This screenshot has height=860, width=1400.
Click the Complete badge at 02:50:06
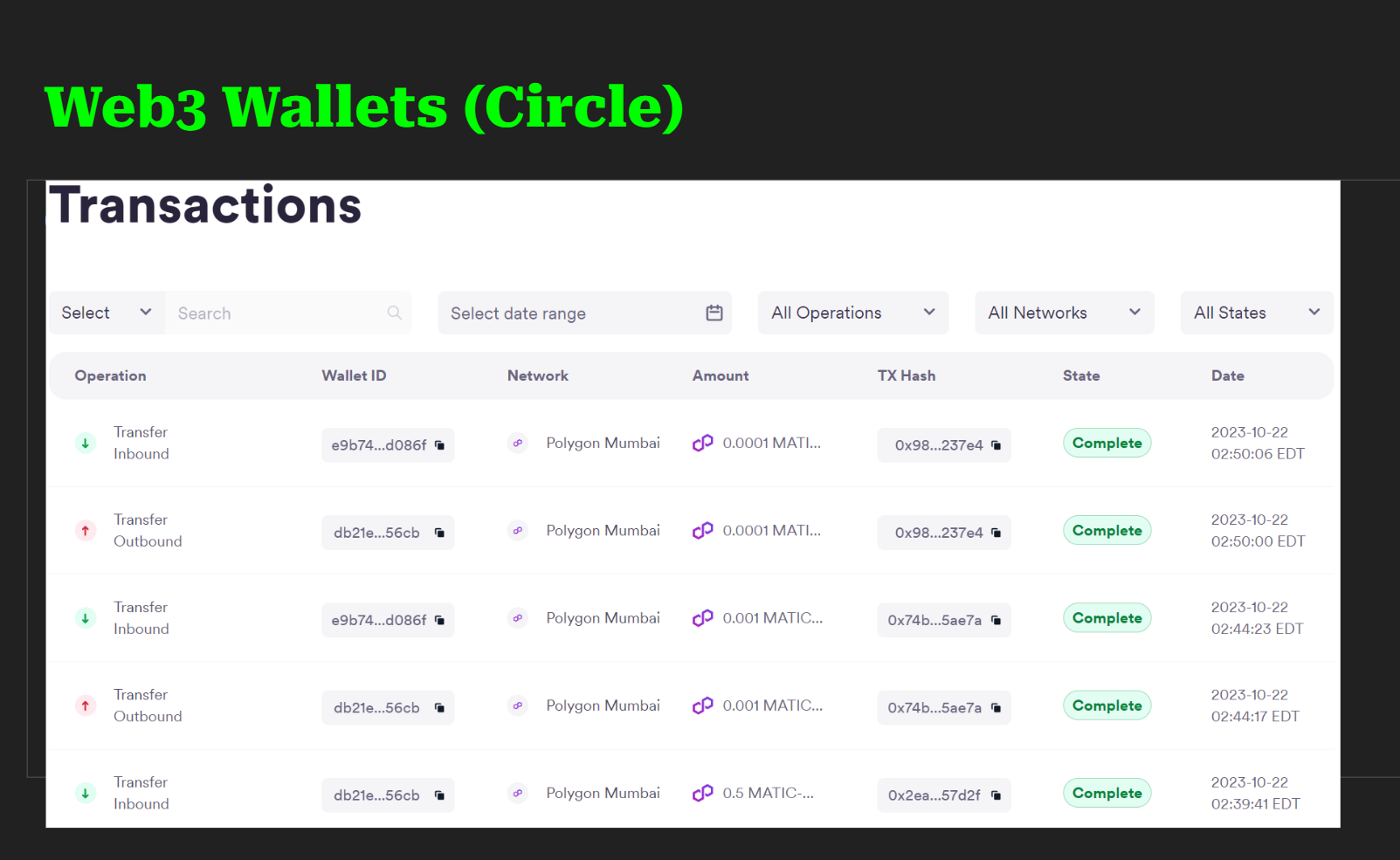click(x=1107, y=443)
